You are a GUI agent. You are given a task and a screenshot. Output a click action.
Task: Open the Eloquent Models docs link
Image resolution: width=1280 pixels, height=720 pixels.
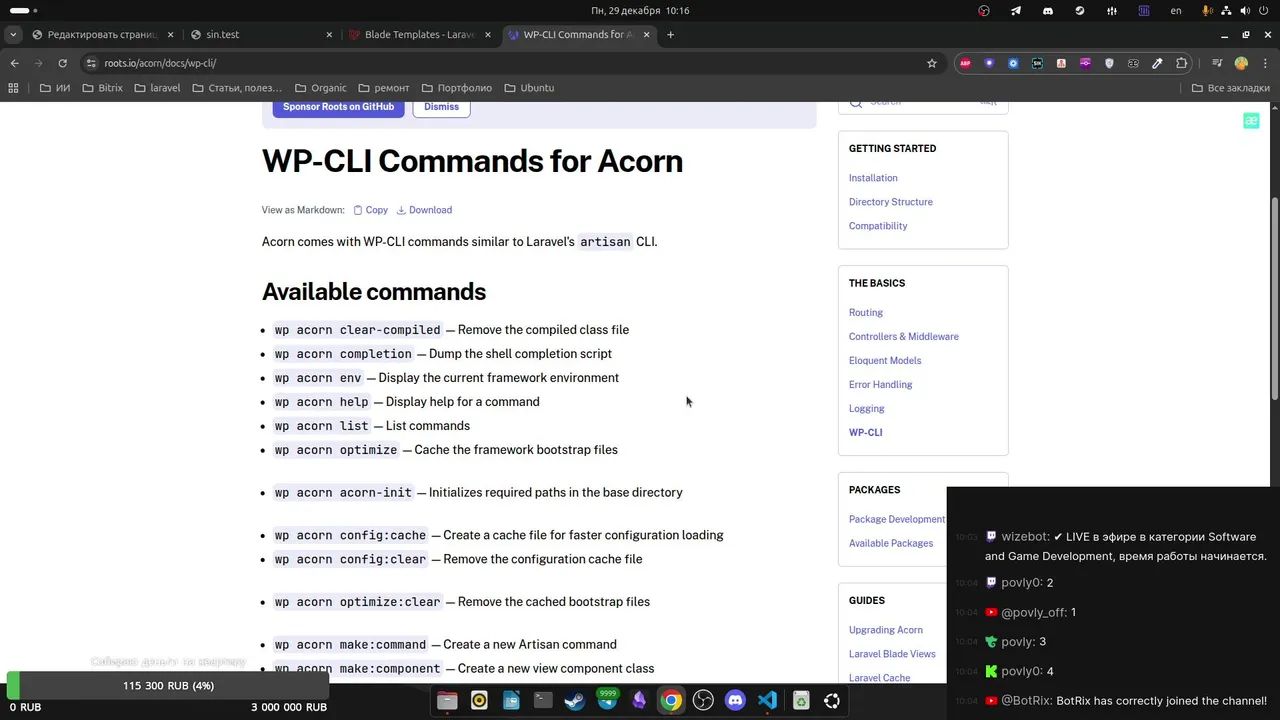[x=885, y=361]
